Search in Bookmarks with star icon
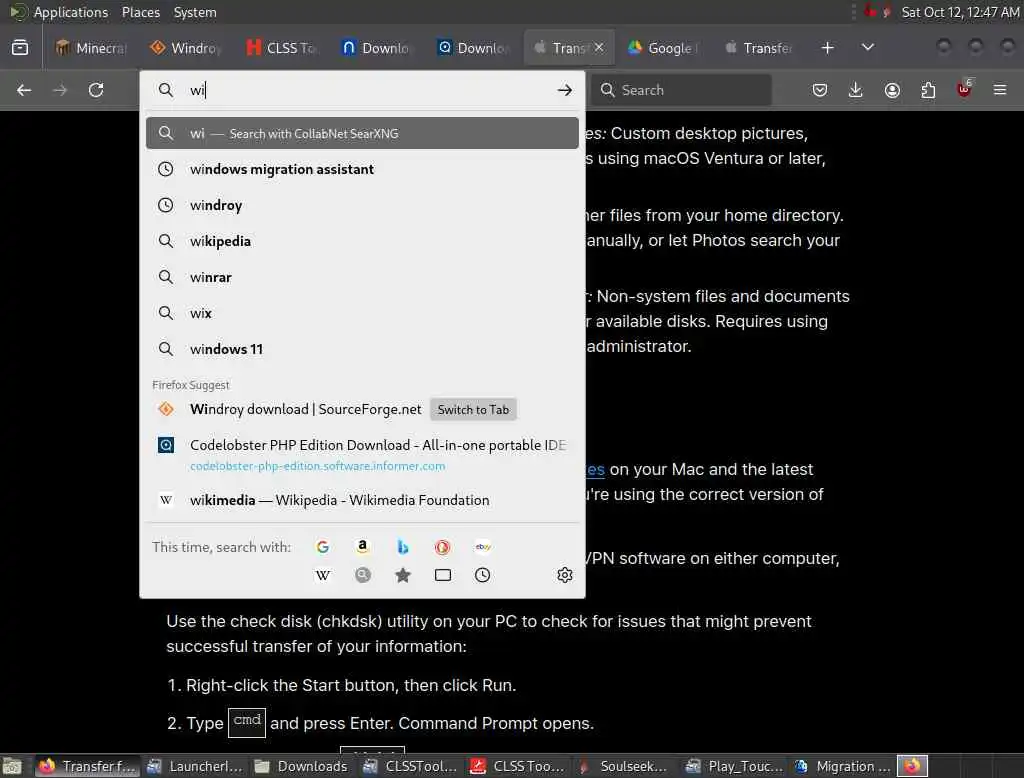The height and width of the screenshot is (778, 1024). point(402,575)
